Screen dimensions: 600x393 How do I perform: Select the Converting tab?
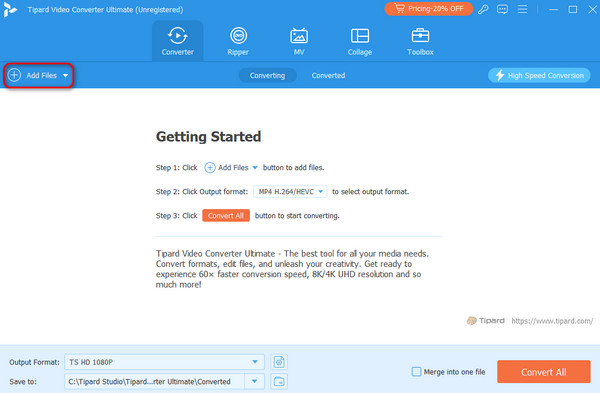click(267, 75)
